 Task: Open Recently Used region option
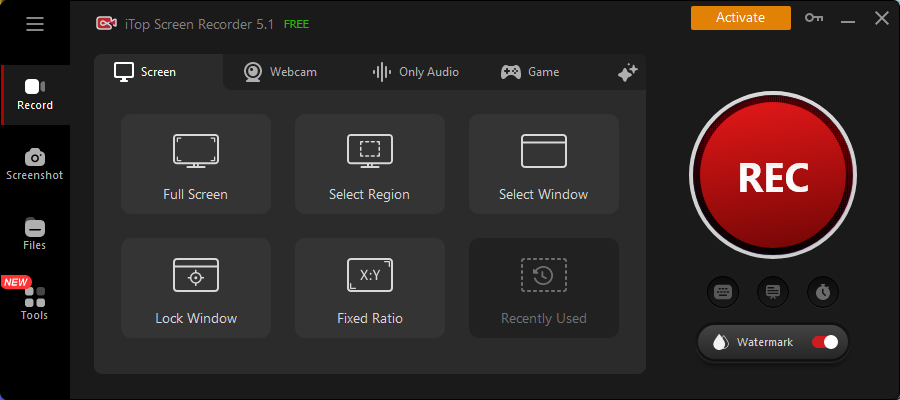[544, 288]
